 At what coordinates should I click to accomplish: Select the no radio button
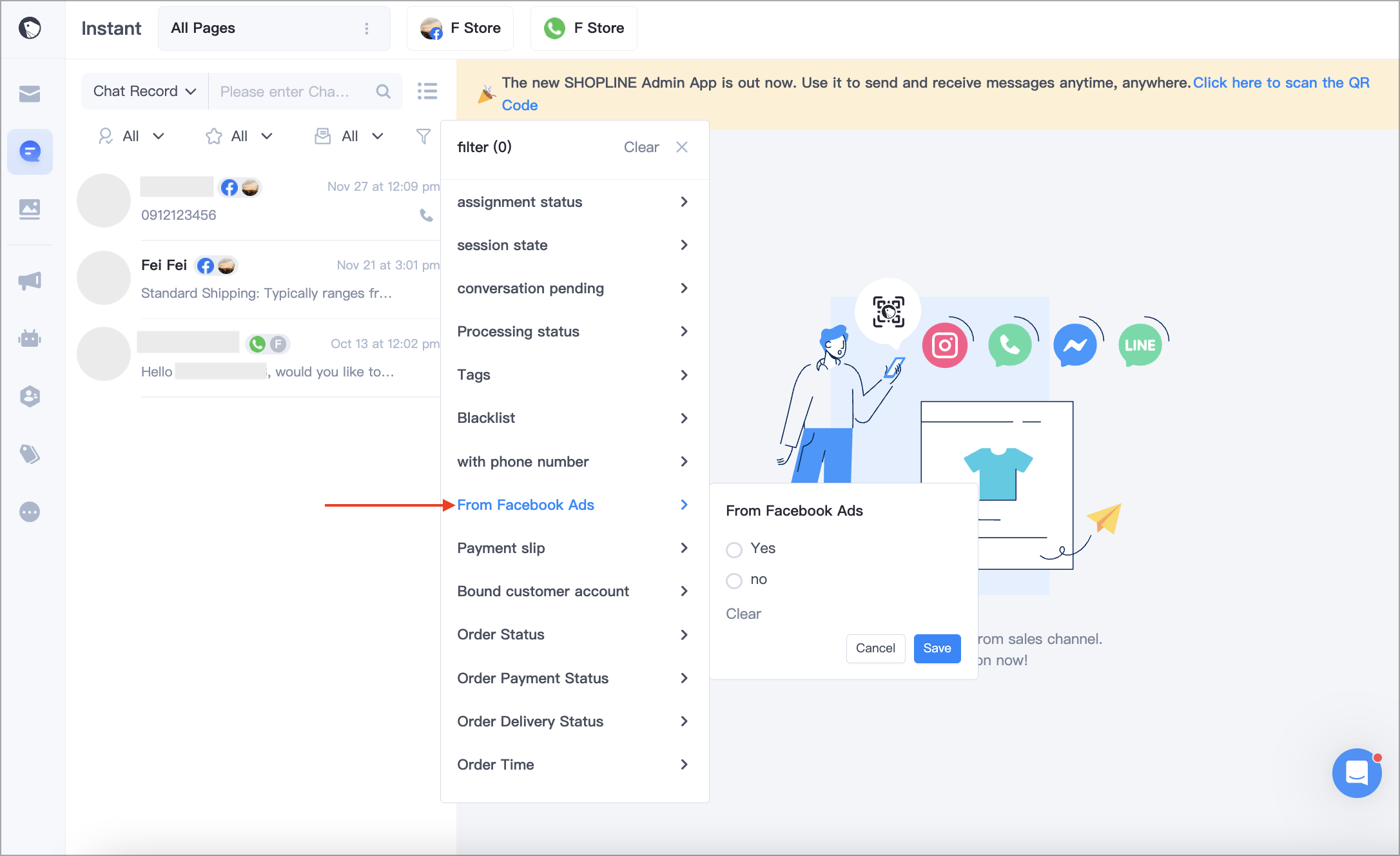pyautogui.click(x=734, y=581)
